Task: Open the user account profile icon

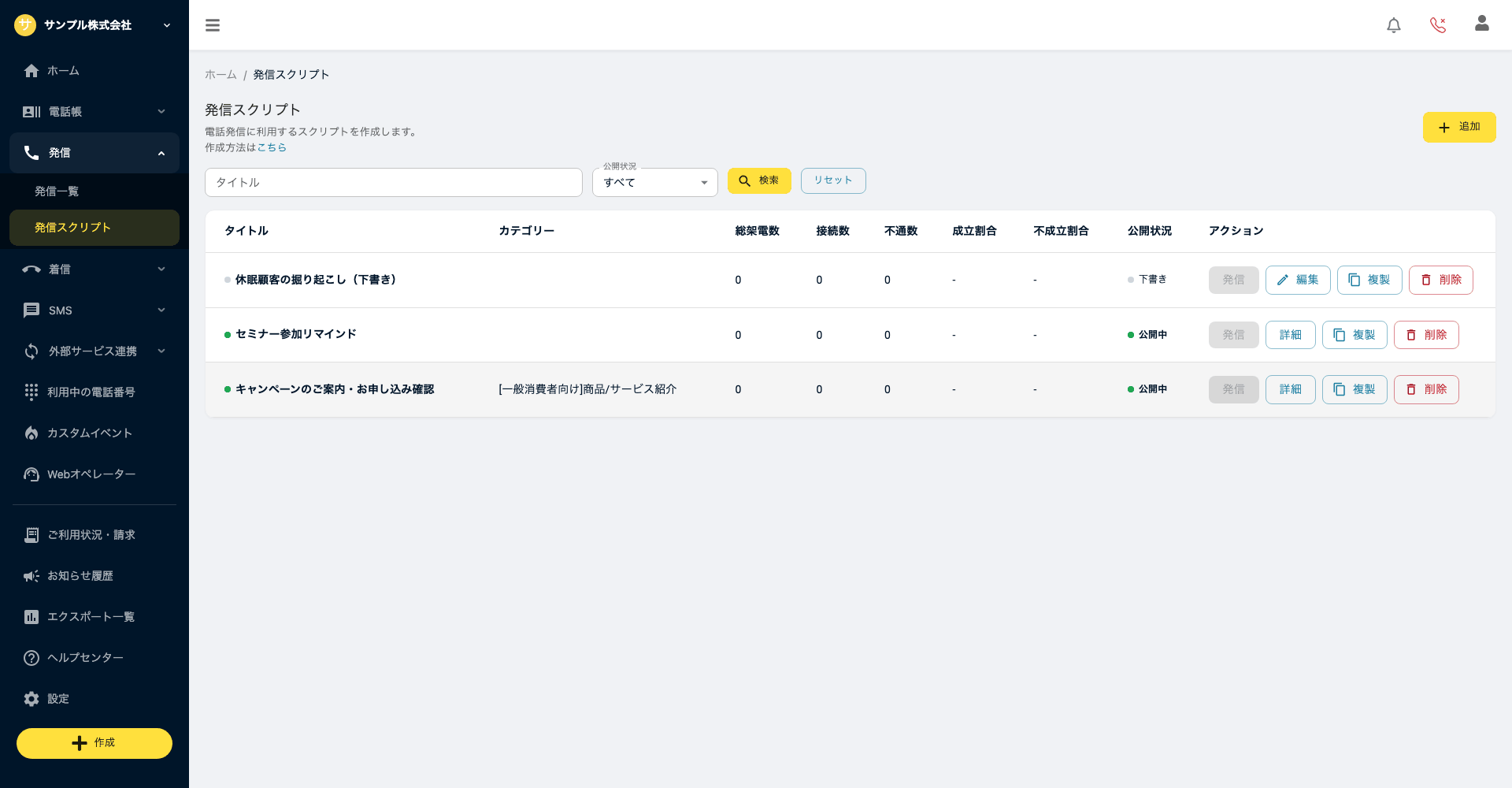Action: click(1482, 24)
